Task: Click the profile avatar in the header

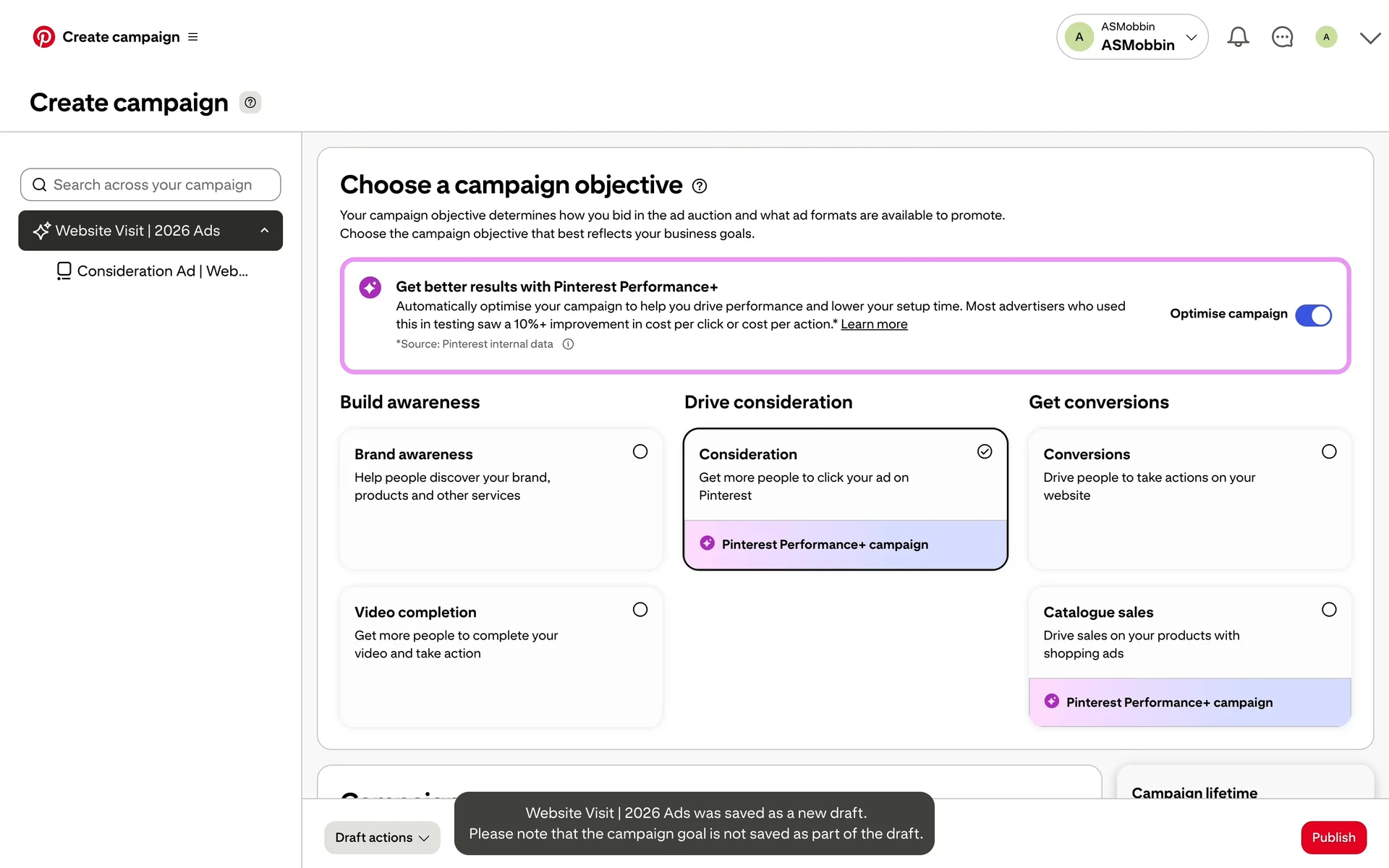Action: point(1326,37)
